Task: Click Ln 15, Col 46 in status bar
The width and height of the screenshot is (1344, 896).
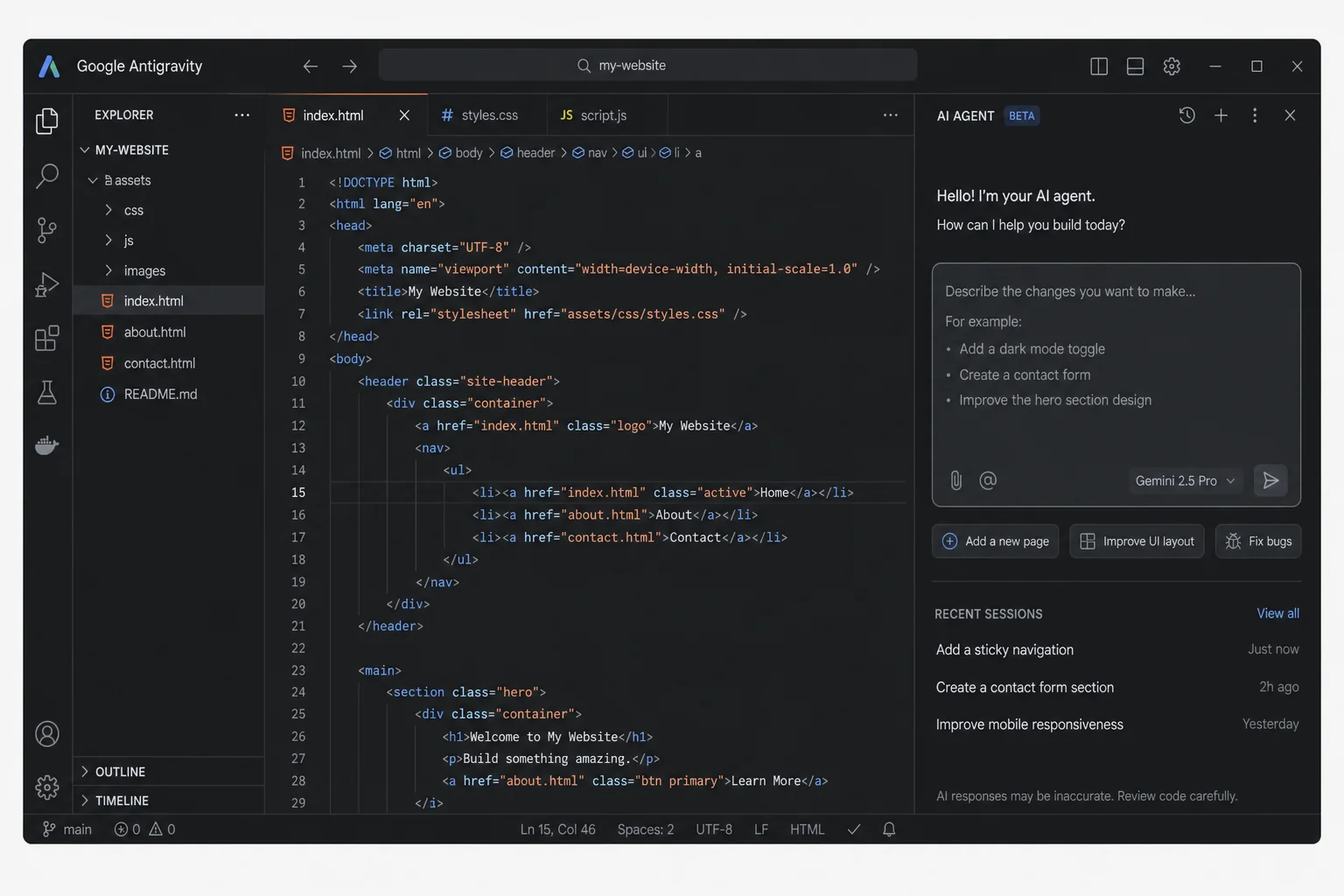Action: coord(557,829)
